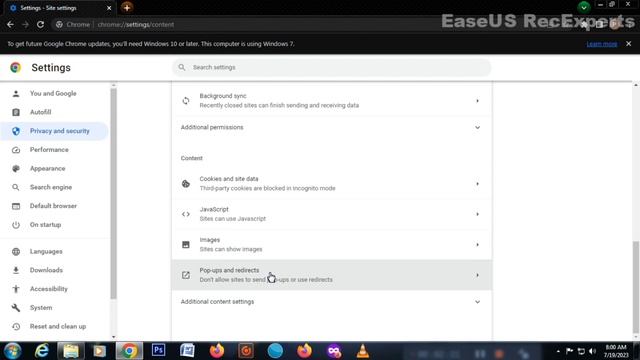Click the Accessibility figure icon
Viewport: 640px width, 360px height.
point(16,289)
